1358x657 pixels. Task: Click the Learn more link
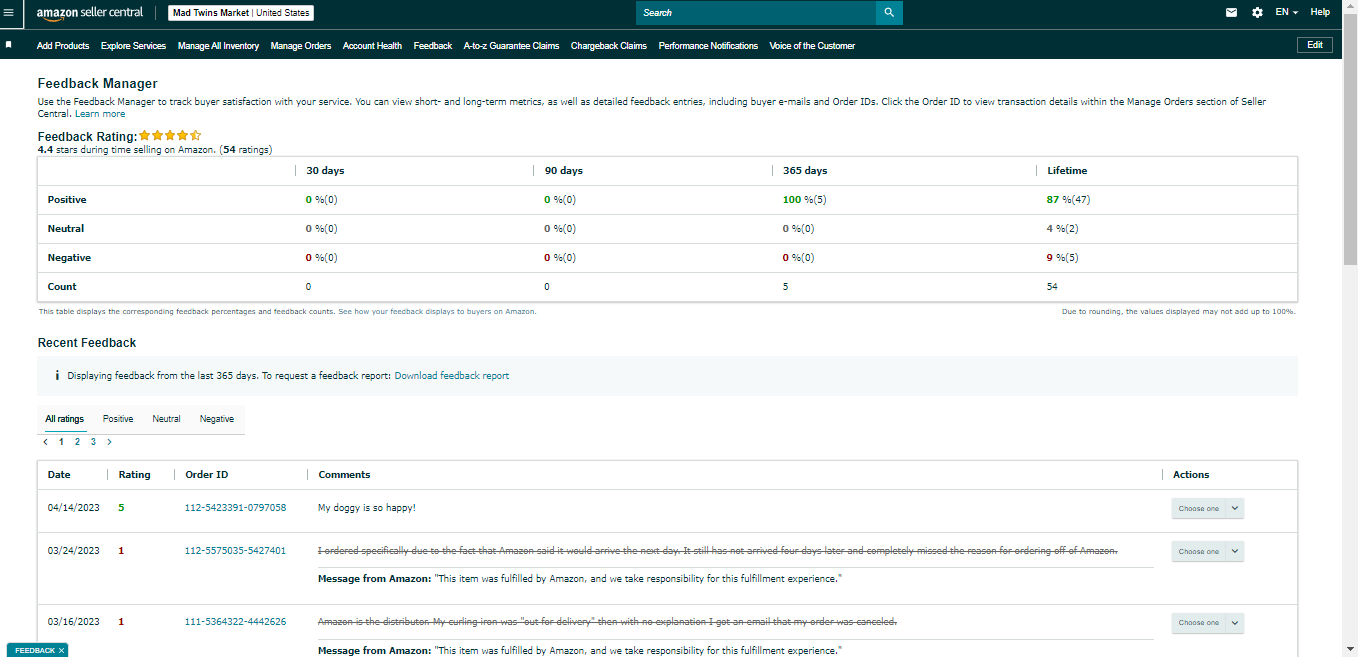(100, 114)
